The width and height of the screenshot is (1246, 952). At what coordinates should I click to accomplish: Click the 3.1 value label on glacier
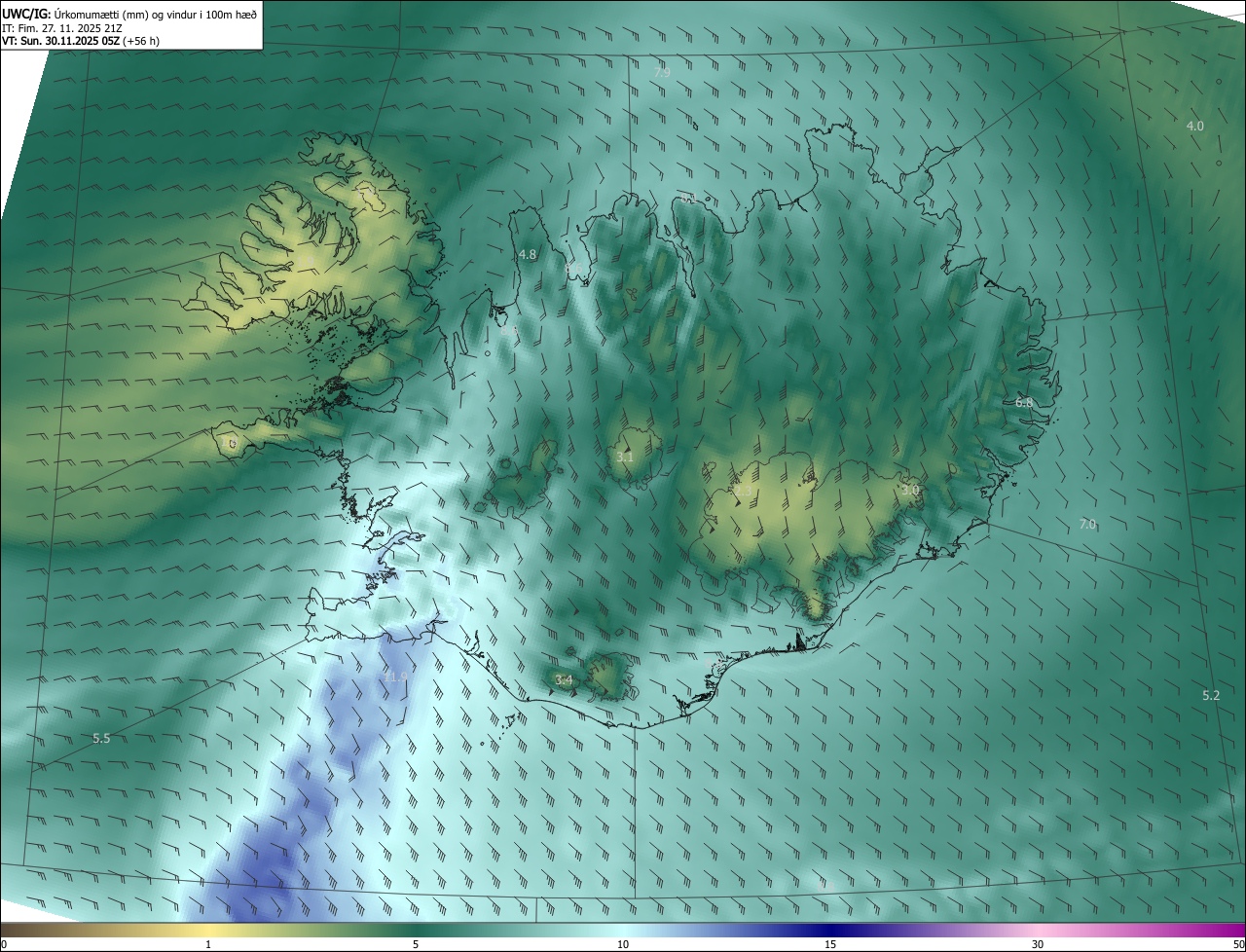[626, 457]
